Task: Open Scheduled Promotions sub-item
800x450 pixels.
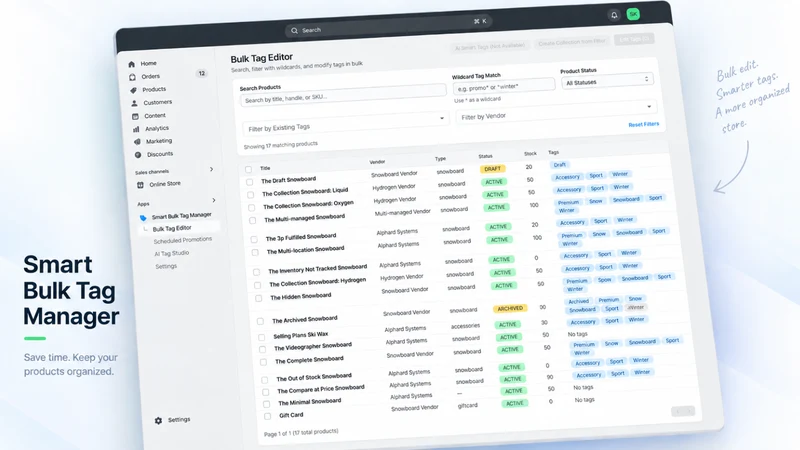Action: coord(183,240)
